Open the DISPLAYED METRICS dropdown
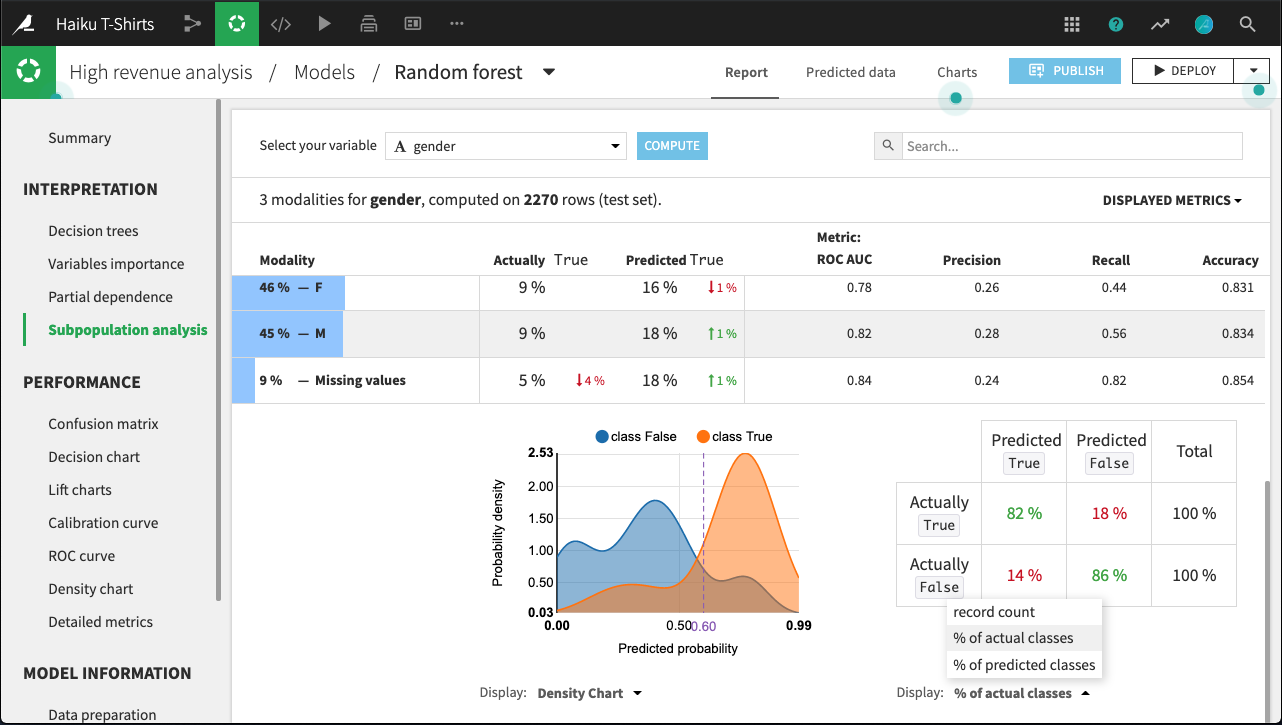The height and width of the screenshot is (725, 1282). (x=1172, y=200)
